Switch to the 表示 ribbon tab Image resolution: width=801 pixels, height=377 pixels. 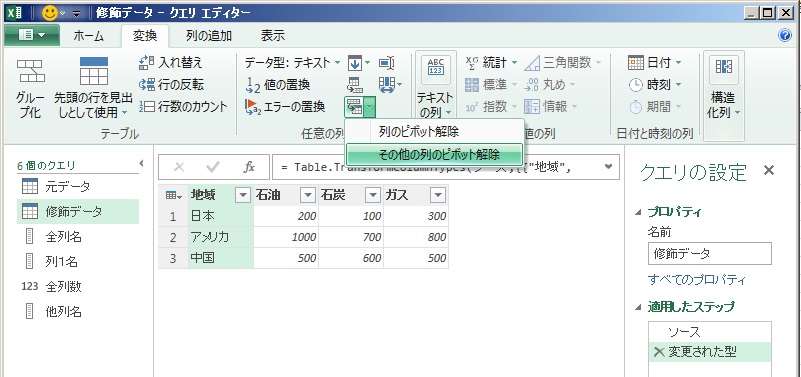click(272, 36)
